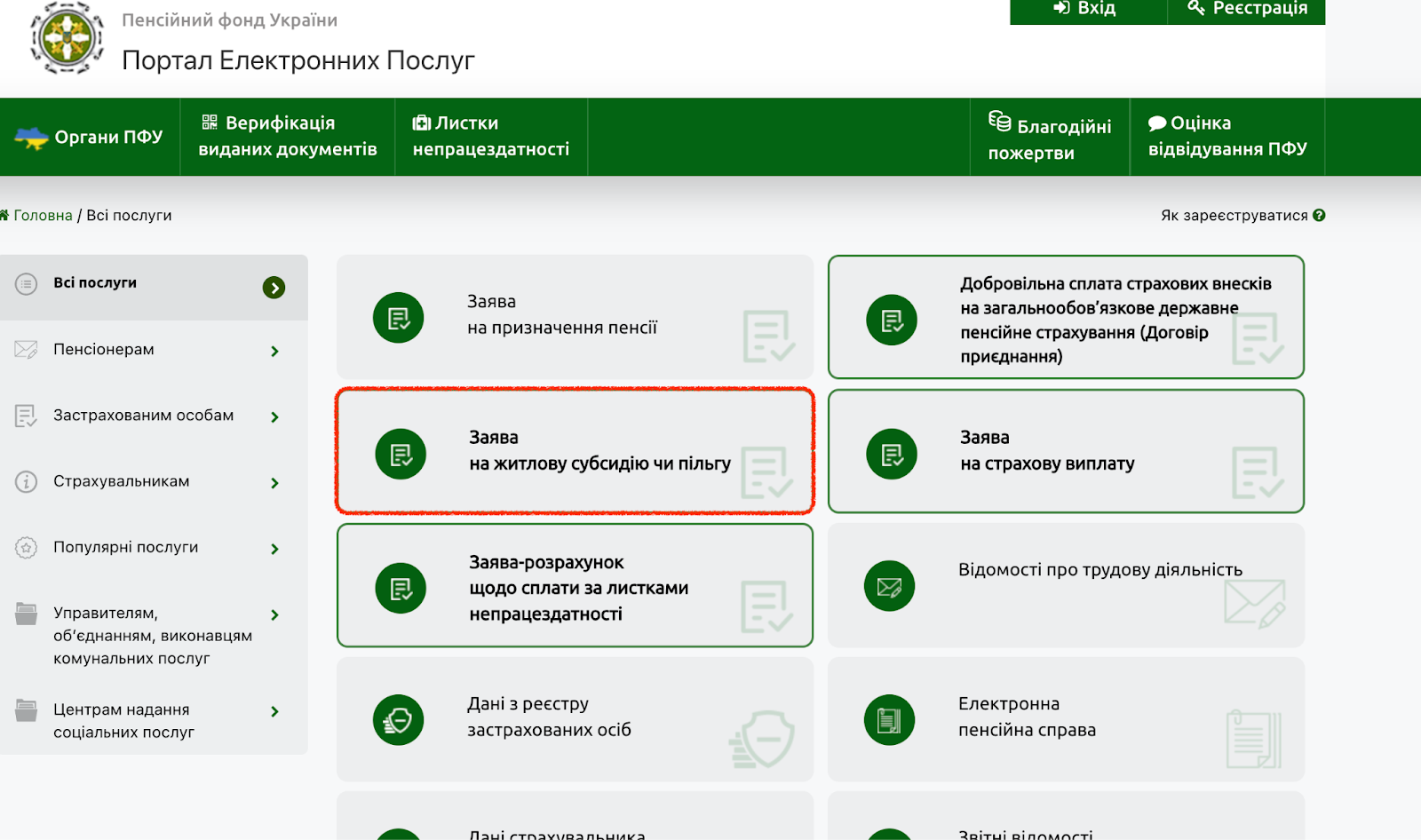Viewport: 1421px width, 840px height.
Task: Expand the Популярні послуги chevron
Action: tap(275, 549)
